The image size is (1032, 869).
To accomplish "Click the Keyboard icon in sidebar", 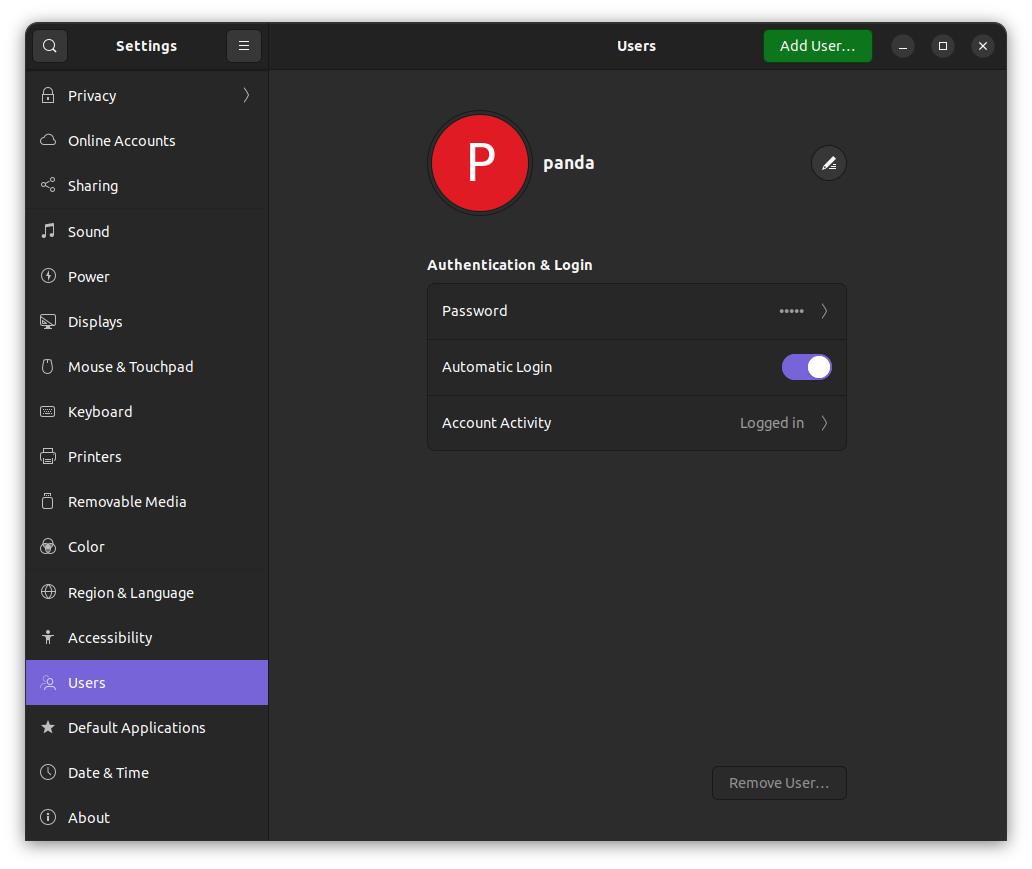I will pyautogui.click(x=48, y=411).
